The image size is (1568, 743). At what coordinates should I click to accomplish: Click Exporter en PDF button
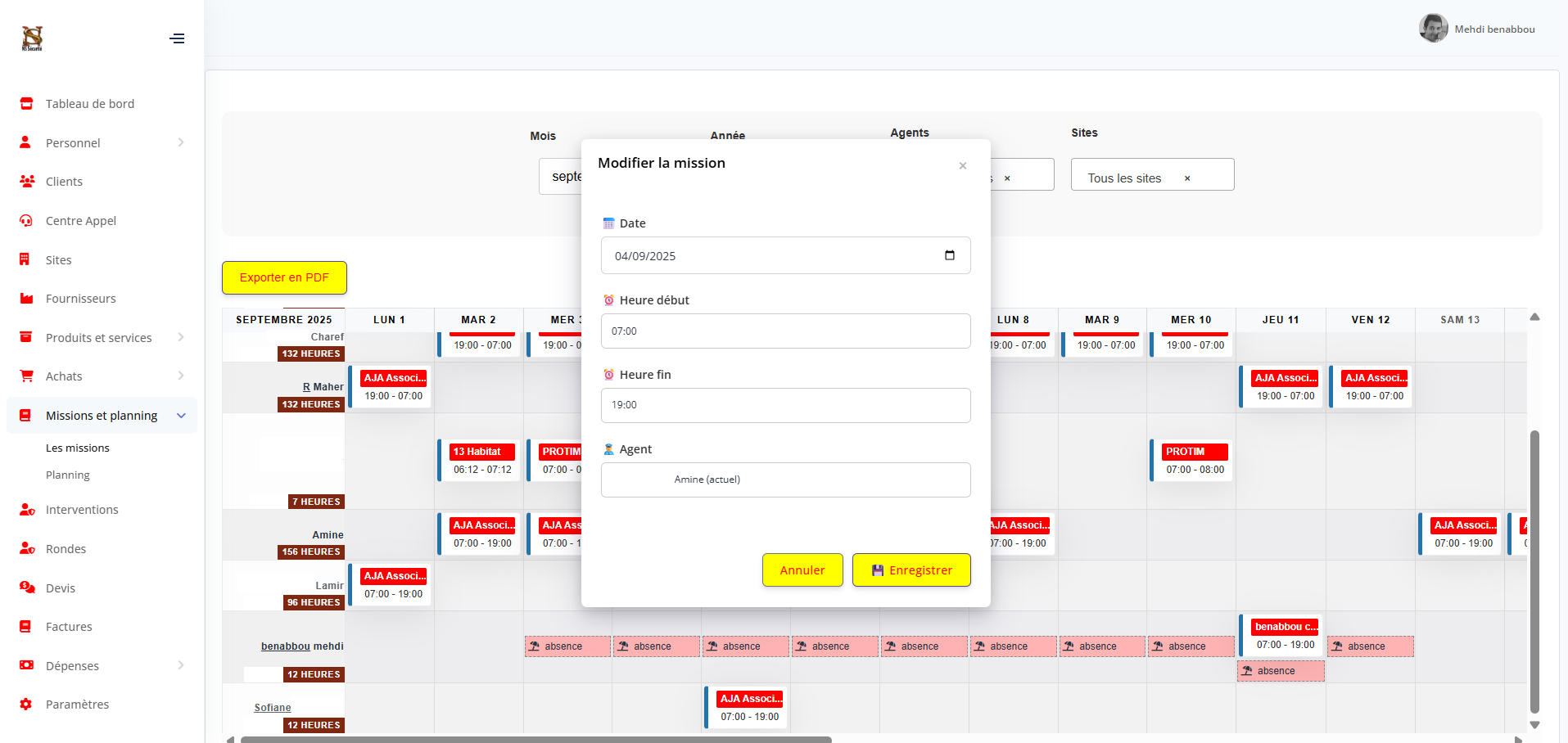[x=284, y=277]
